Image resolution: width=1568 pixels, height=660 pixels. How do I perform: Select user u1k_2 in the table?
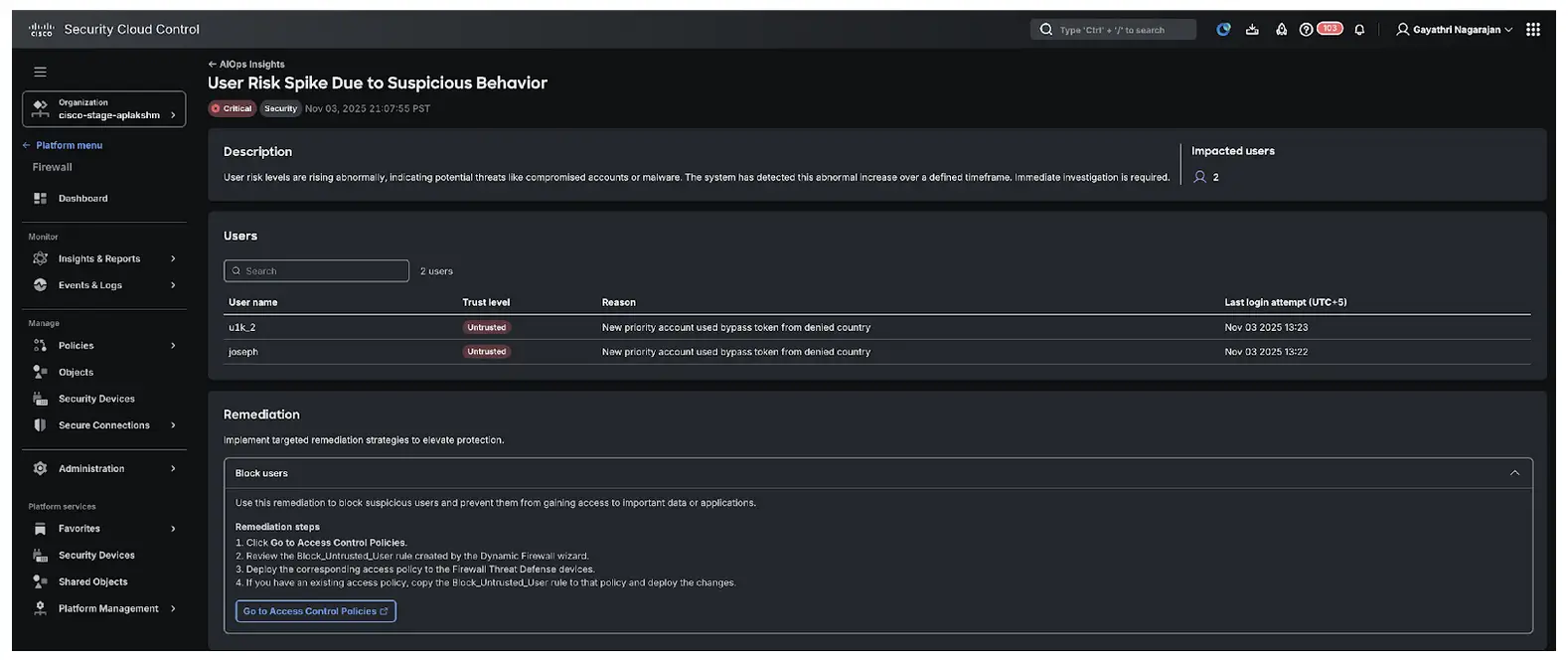(x=242, y=327)
